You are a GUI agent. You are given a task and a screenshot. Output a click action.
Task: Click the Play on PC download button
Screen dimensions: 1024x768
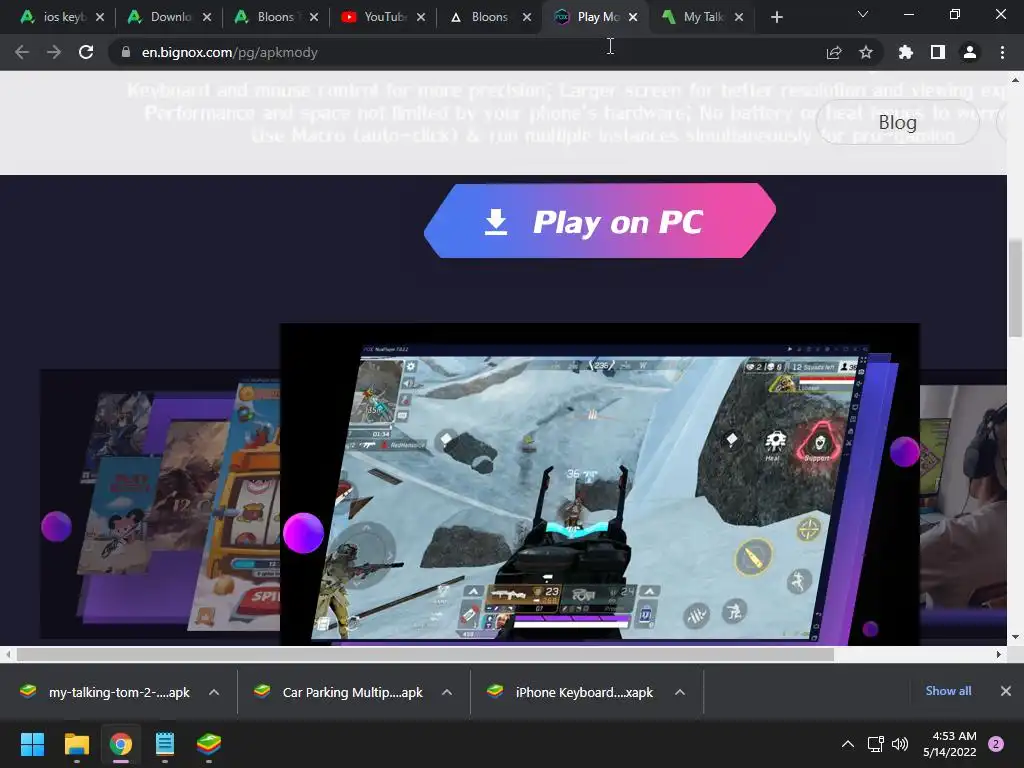(600, 221)
